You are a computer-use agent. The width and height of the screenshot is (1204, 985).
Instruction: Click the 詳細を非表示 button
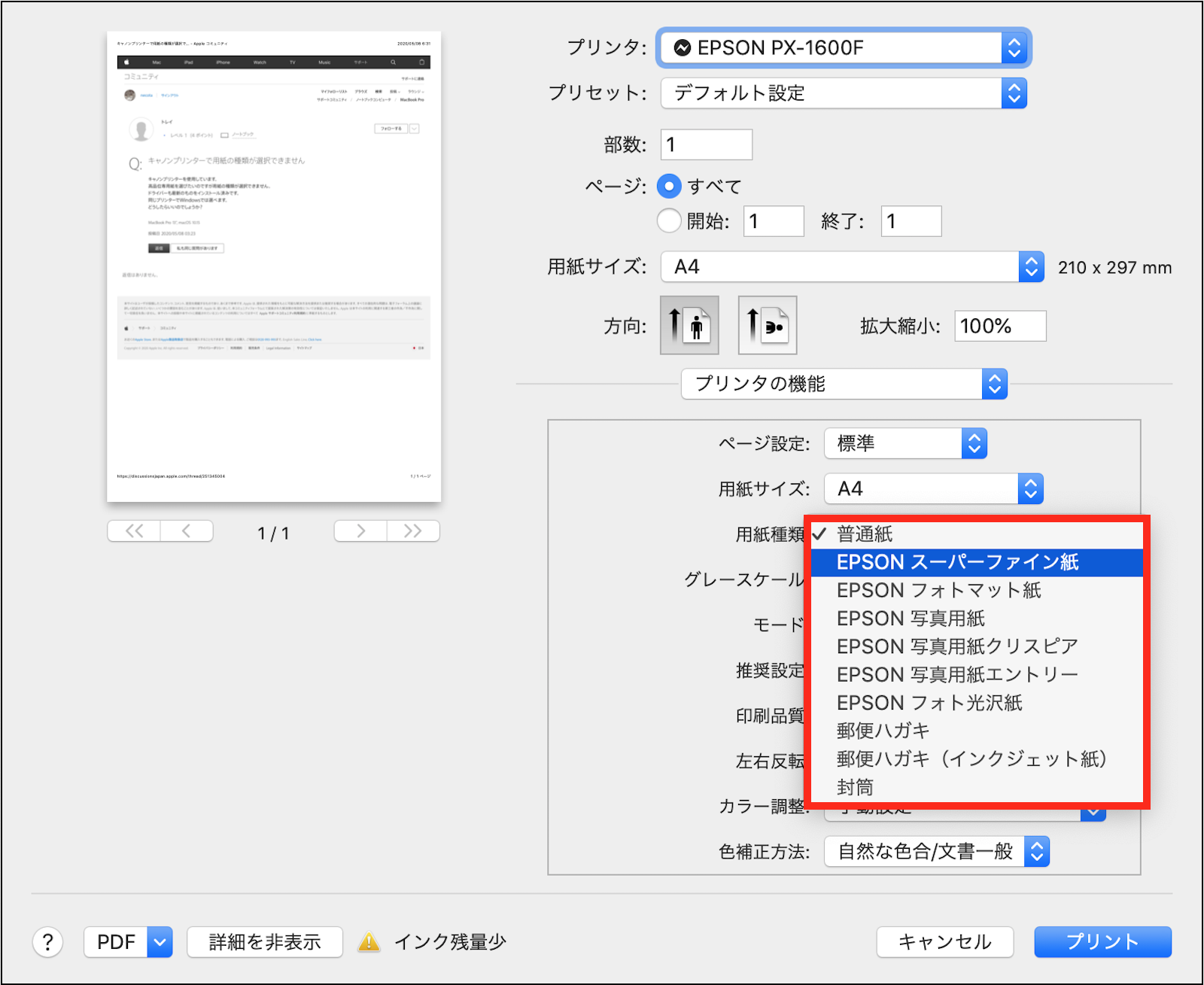pos(265,942)
